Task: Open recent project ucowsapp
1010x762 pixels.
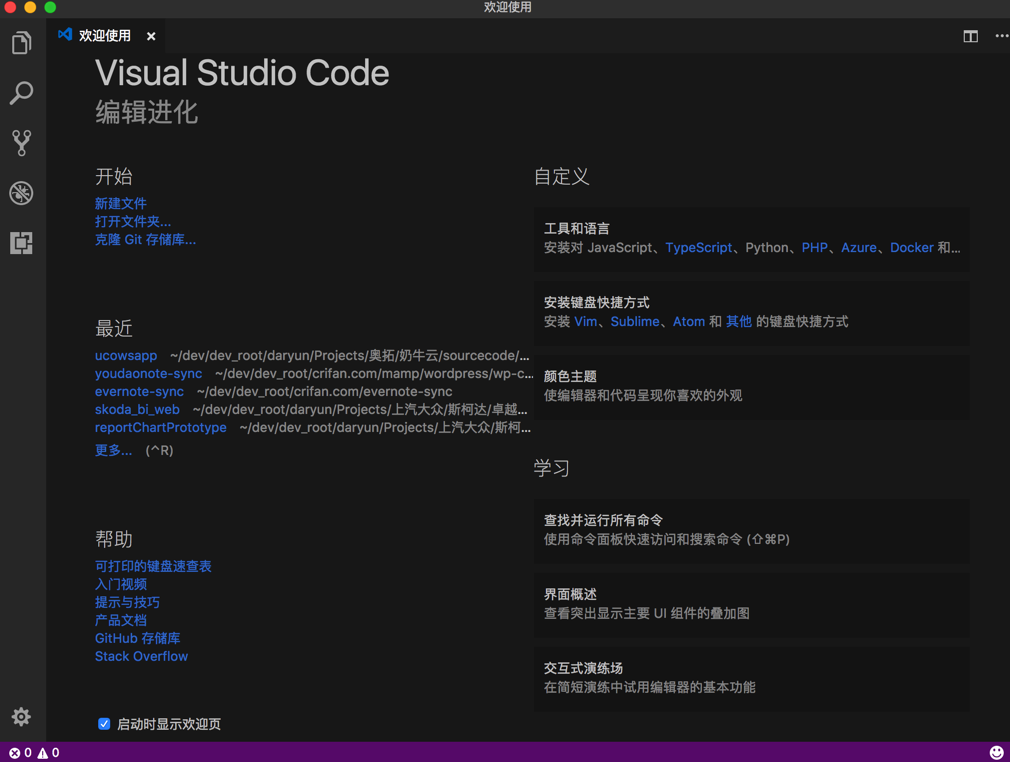Action: pos(126,356)
